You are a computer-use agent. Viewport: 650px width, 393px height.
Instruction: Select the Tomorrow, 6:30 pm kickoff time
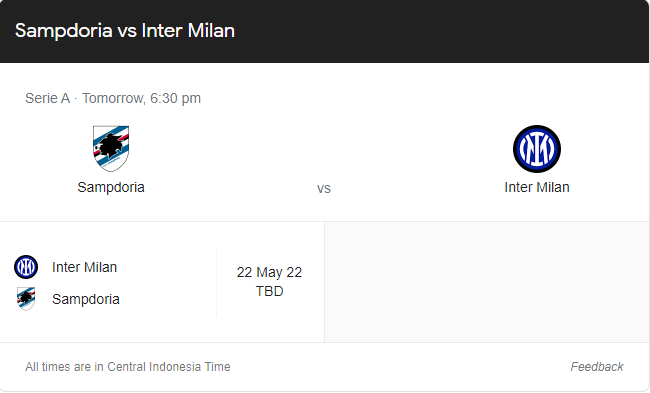click(141, 98)
